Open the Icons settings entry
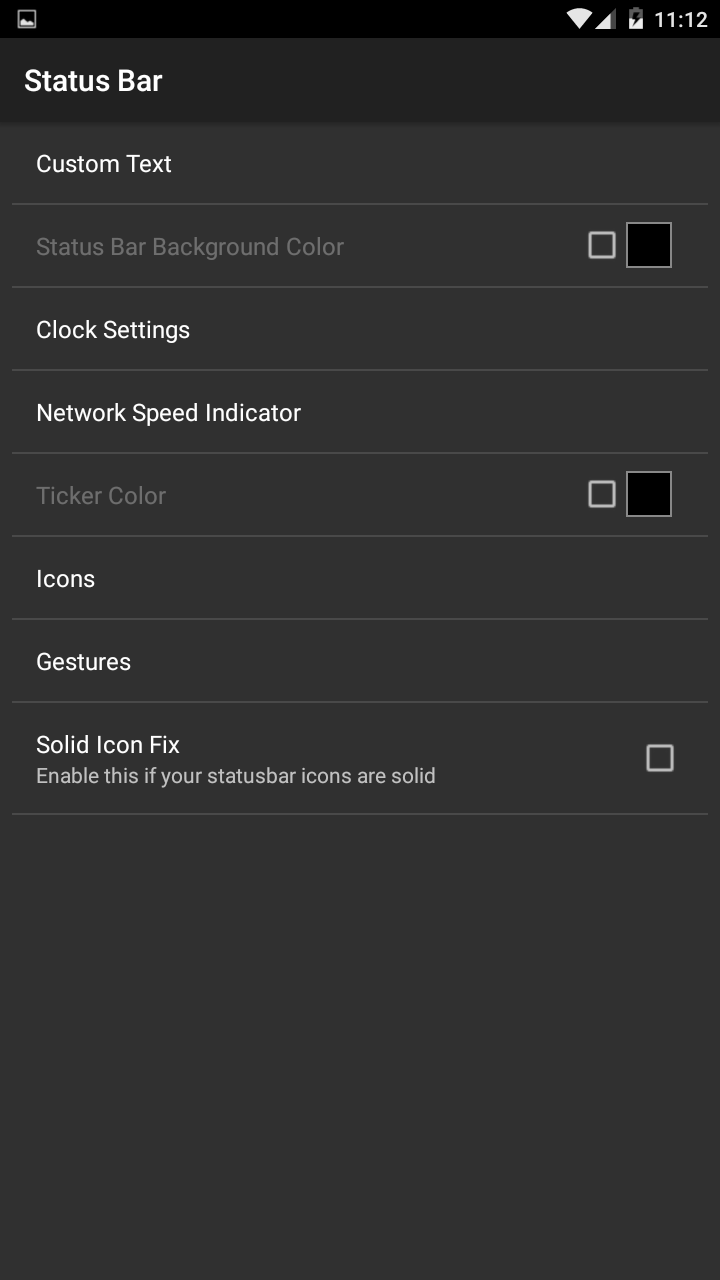Screen dimensions: 720x1280 [x=66, y=579]
